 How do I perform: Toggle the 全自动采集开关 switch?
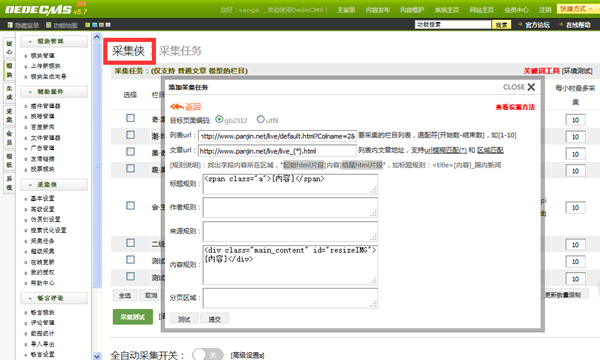[207, 355]
